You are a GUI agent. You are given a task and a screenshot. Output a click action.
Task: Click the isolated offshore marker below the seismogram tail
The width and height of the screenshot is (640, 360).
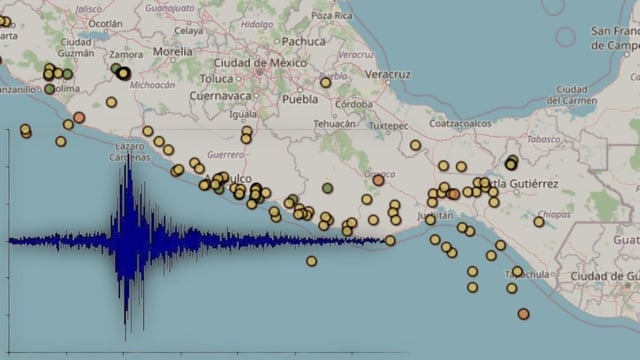[x=311, y=261]
